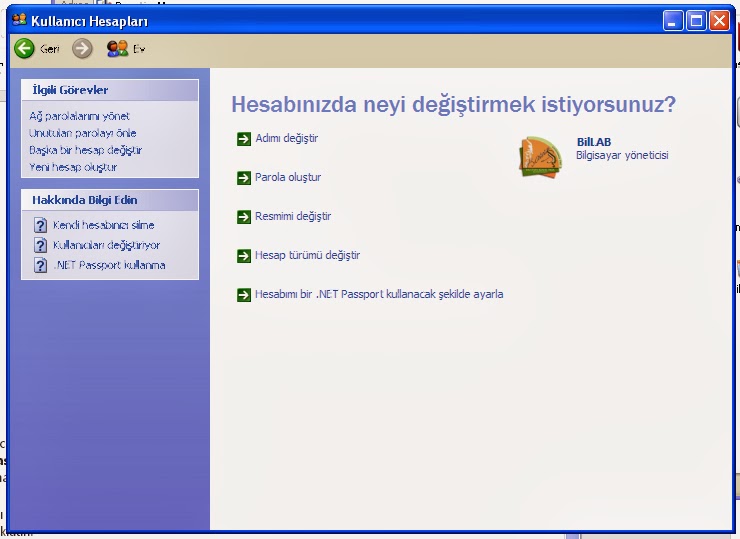Click the Hakkında Bilgi Edin panel header
The width and height of the screenshot is (740, 539).
[110, 200]
